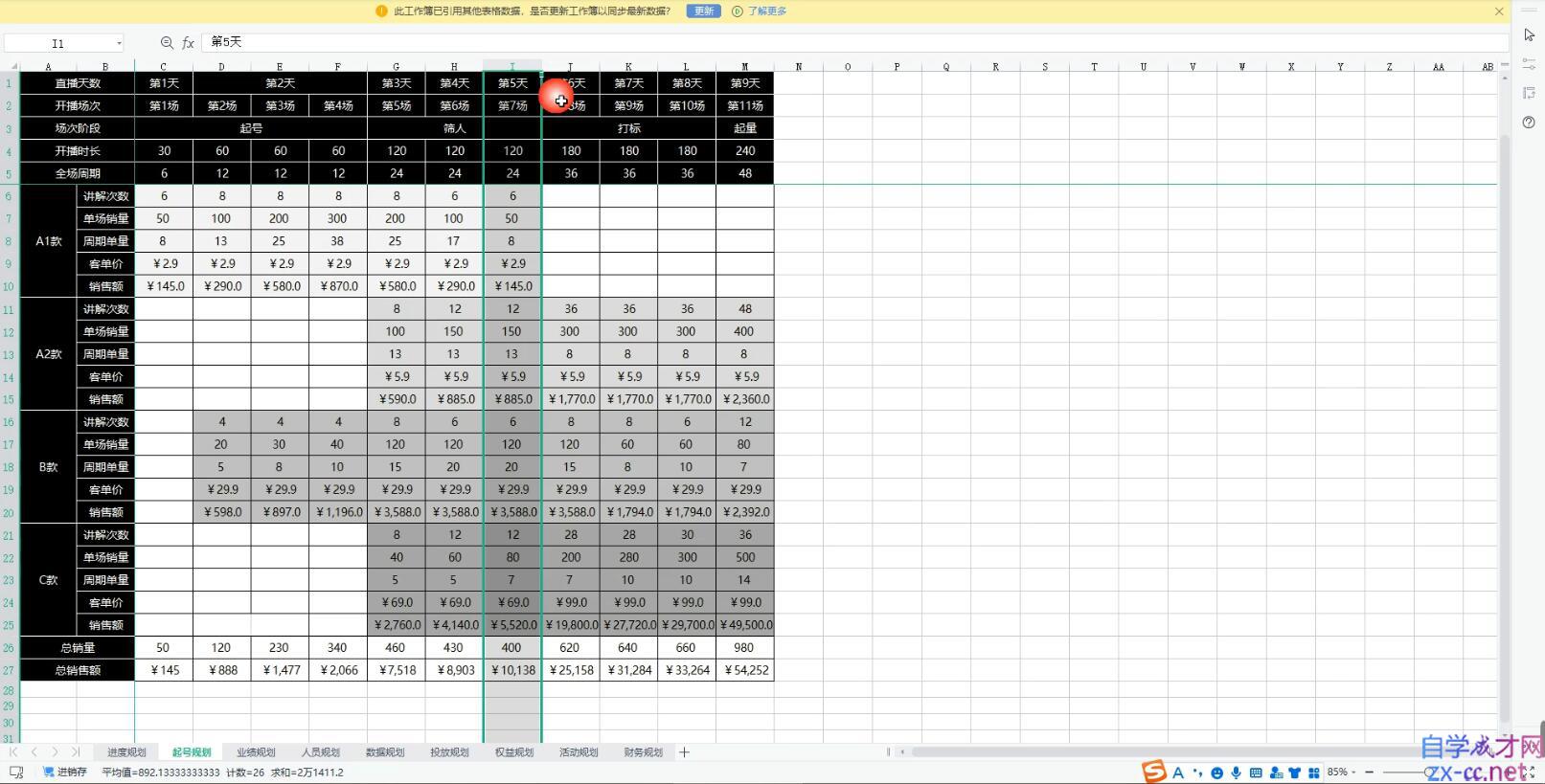Click the 更新 button in notification bar
The image size is (1545, 784).
tap(703, 11)
